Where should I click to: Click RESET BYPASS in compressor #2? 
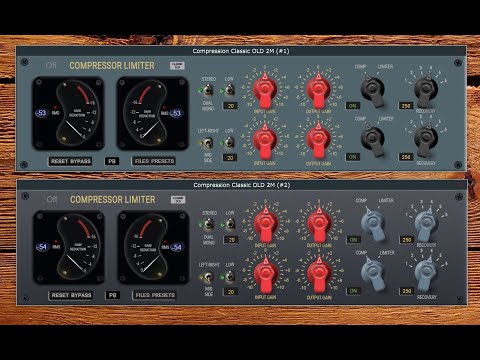click(71, 295)
